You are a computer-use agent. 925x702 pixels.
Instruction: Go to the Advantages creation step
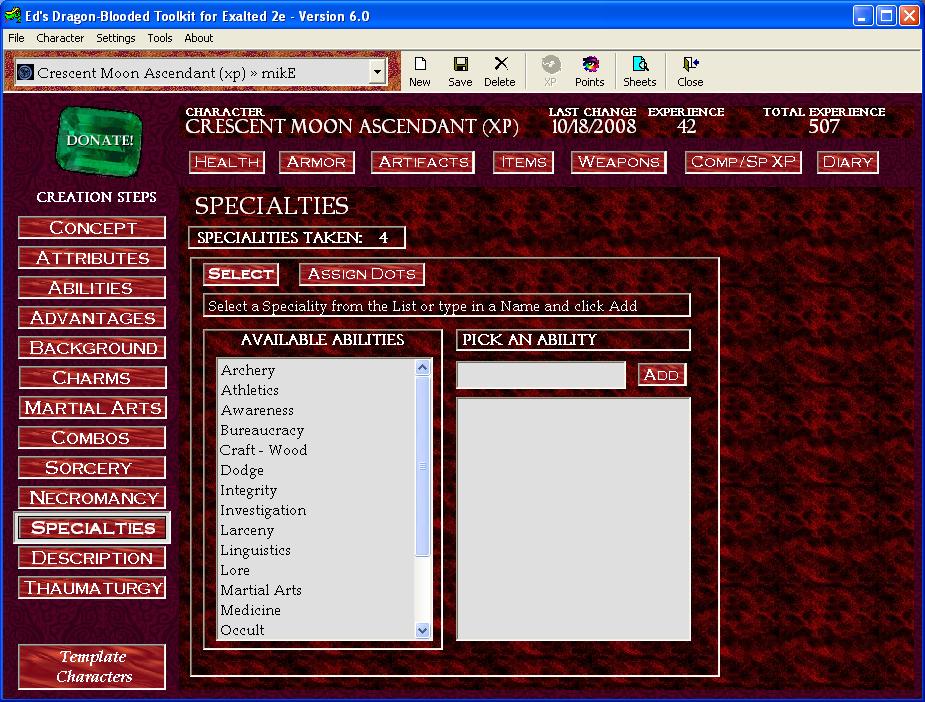(92, 318)
